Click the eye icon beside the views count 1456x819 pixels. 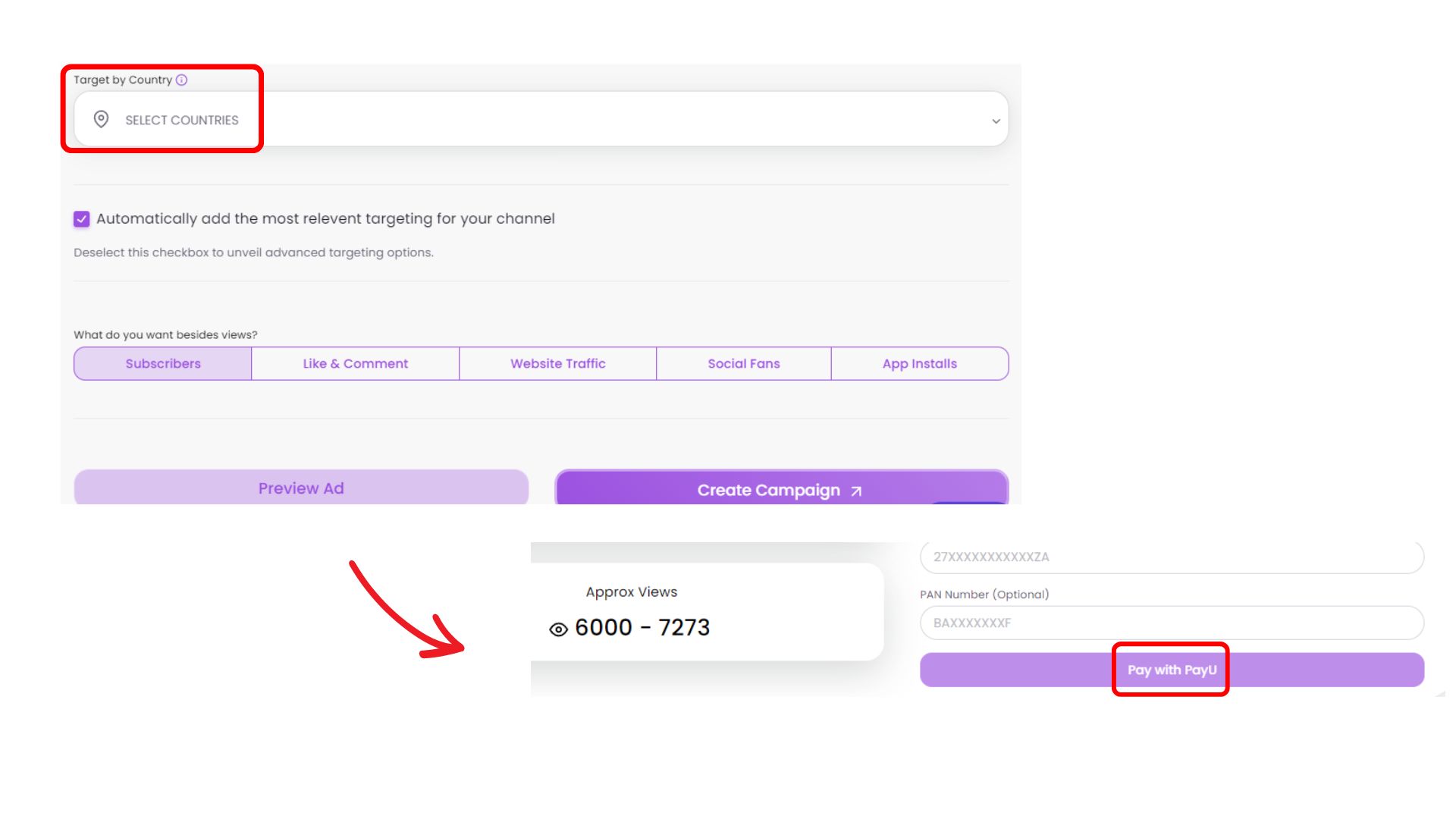pyautogui.click(x=558, y=629)
